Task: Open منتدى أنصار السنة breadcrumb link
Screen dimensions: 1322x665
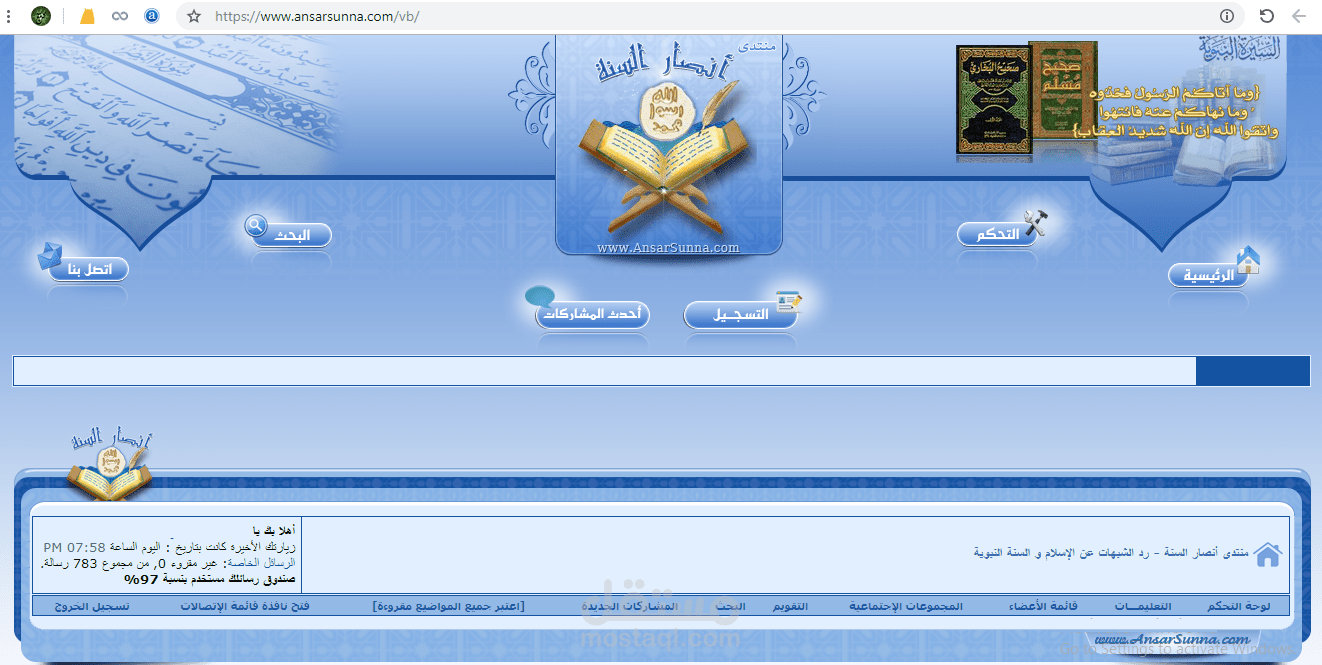Action: (x=1111, y=553)
